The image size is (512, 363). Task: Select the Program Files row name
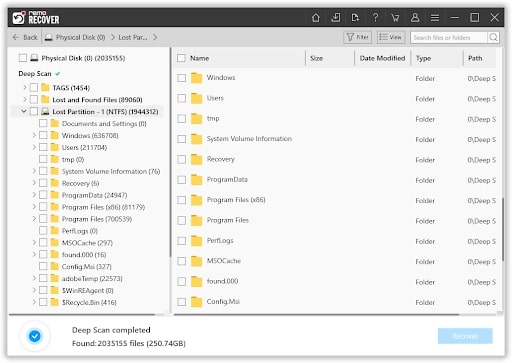pos(228,220)
